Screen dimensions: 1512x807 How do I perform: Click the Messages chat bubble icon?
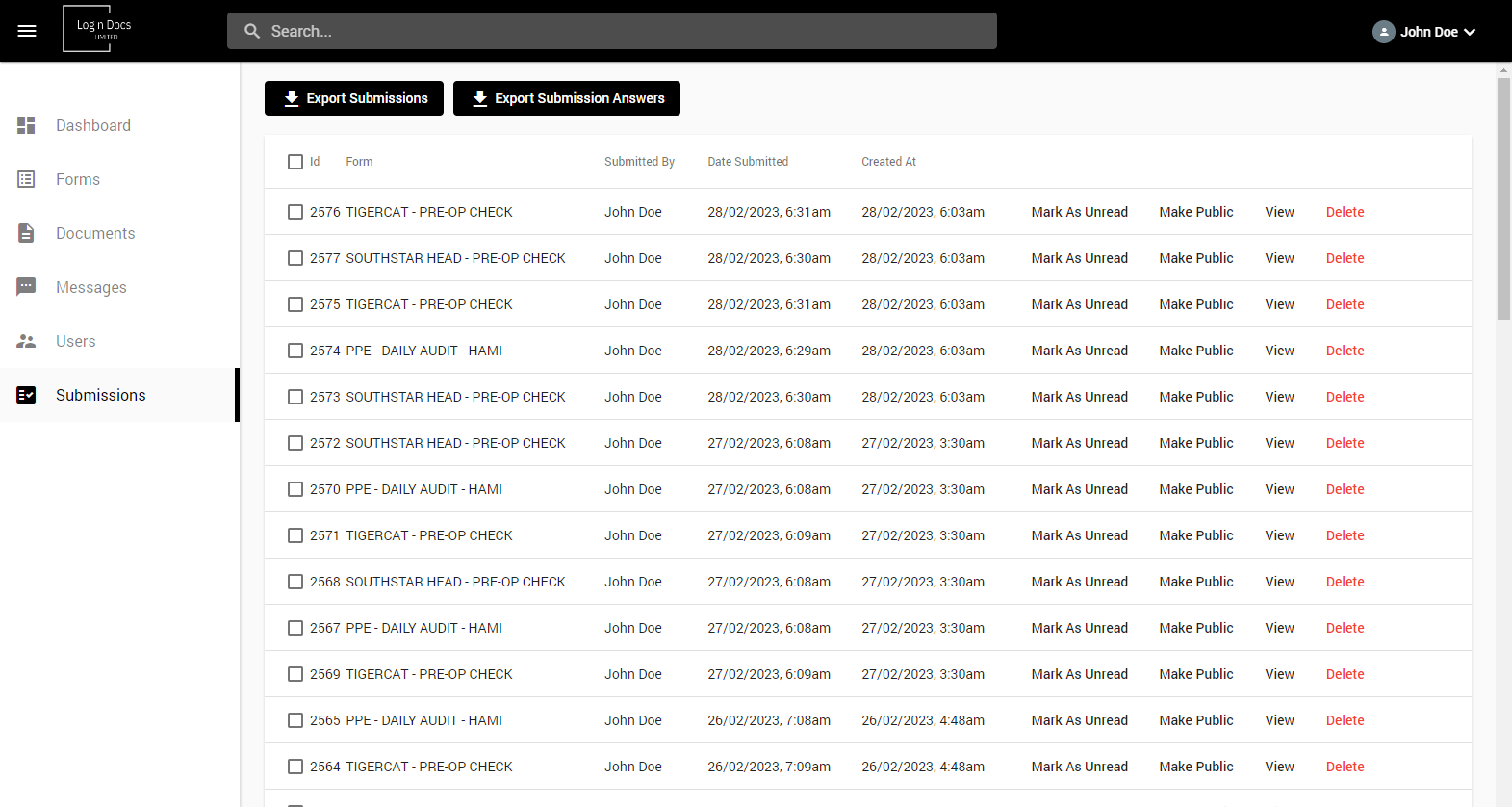tap(26, 287)
